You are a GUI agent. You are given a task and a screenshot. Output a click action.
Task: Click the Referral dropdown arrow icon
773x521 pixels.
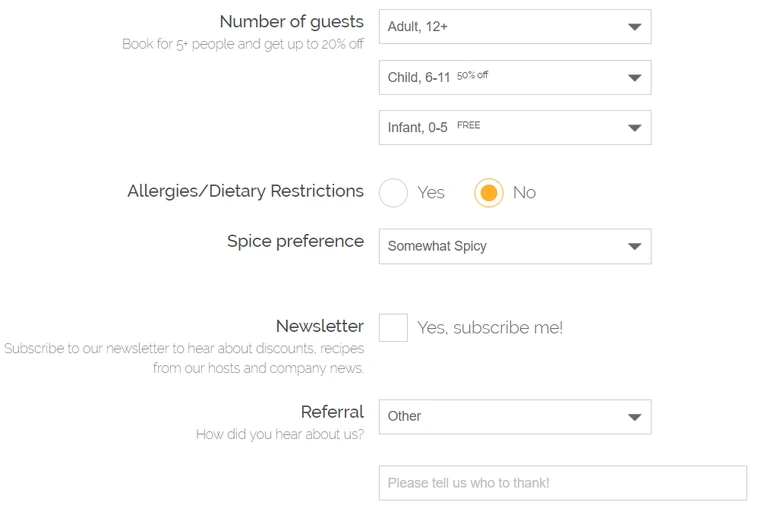click(634, 417)
